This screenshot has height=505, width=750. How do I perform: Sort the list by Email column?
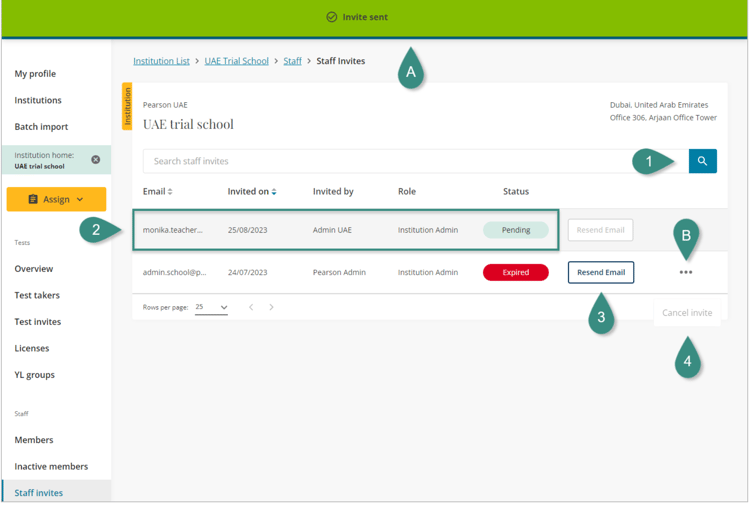click(x=157, y=191)
